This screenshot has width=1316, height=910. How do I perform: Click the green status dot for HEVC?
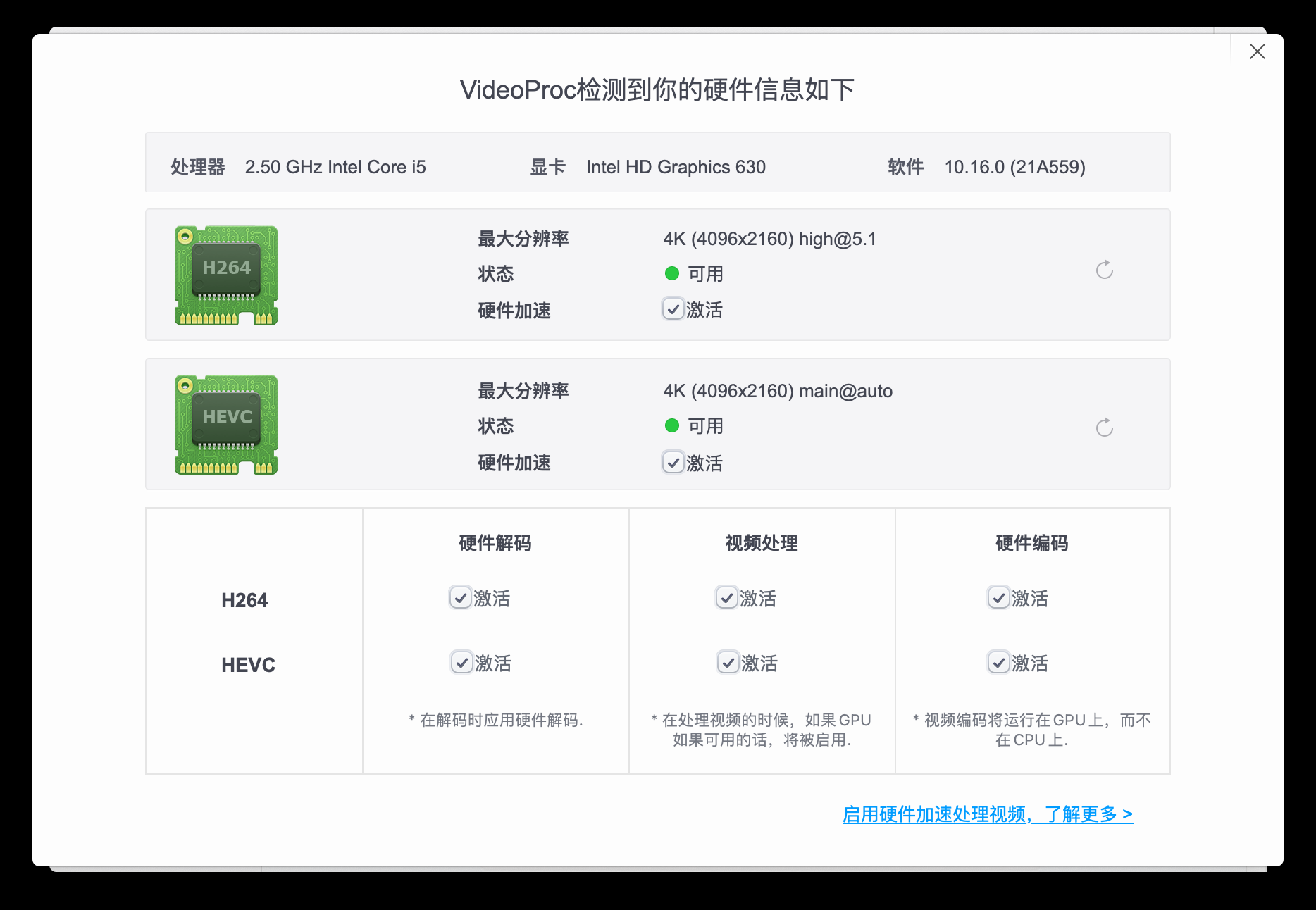(x=671, y=425)
